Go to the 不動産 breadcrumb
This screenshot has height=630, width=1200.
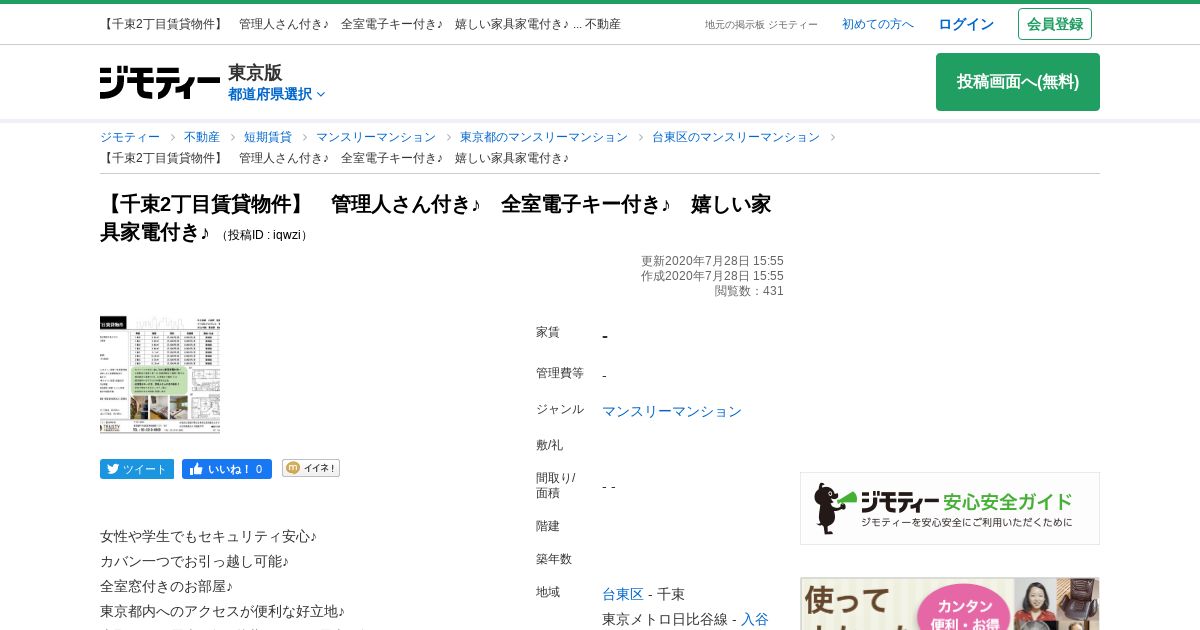tap(202, 137)
